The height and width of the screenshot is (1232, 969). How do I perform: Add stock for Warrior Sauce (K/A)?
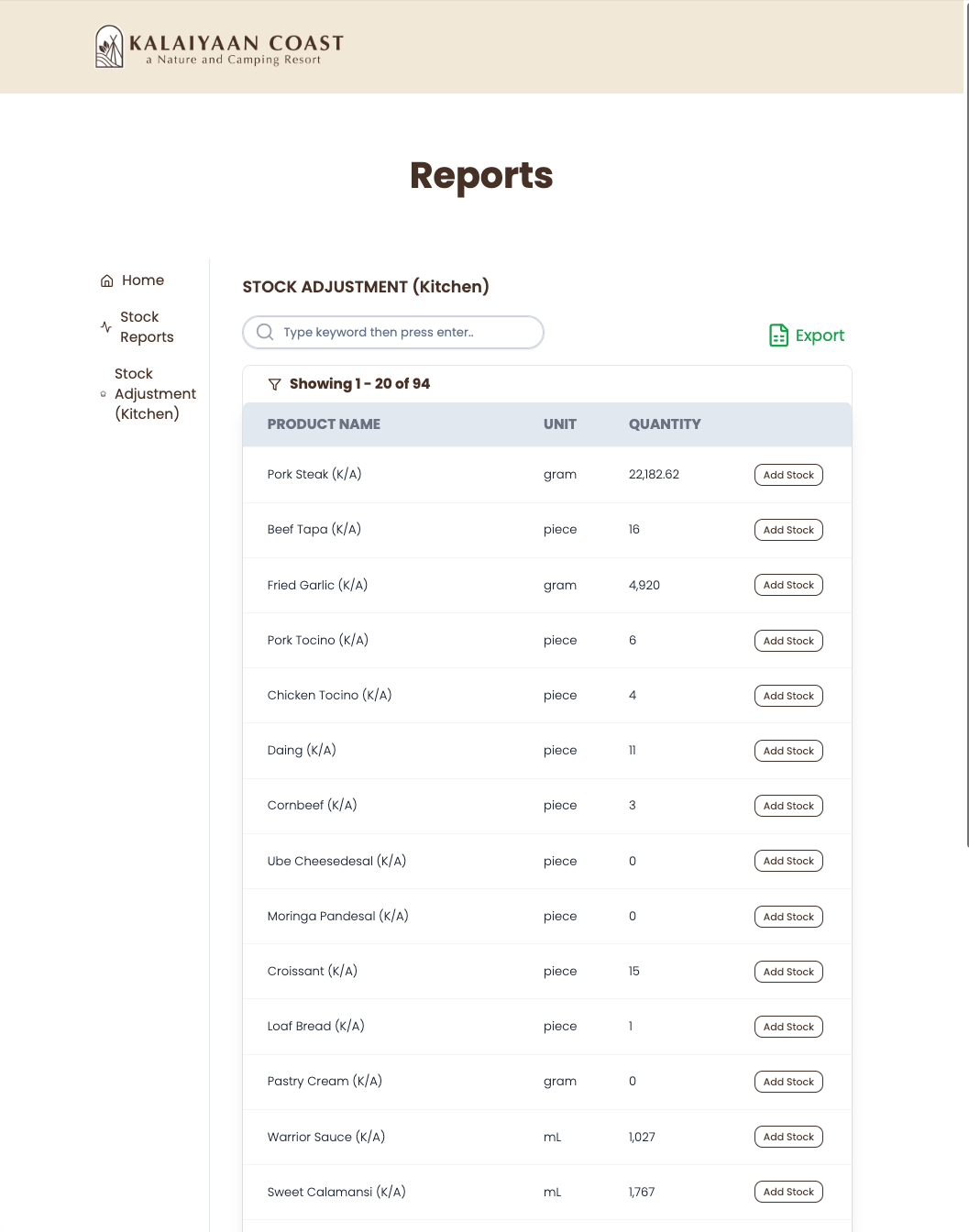point(787,1137)
